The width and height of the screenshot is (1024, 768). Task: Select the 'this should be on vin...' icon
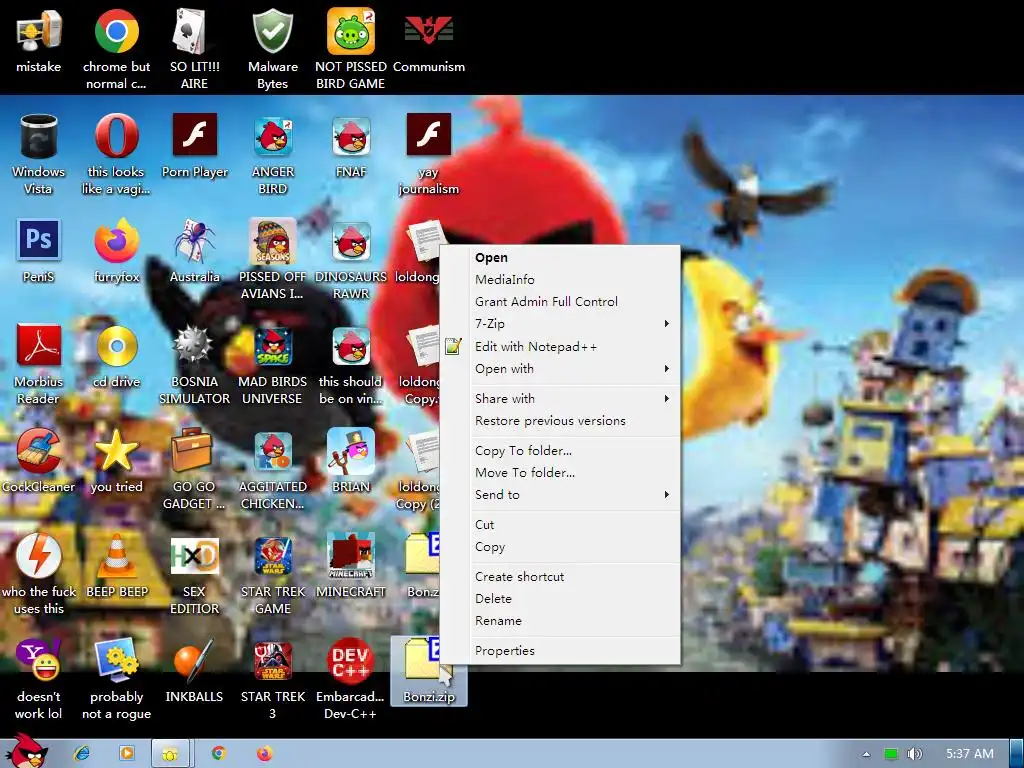(x=351, y=346)
